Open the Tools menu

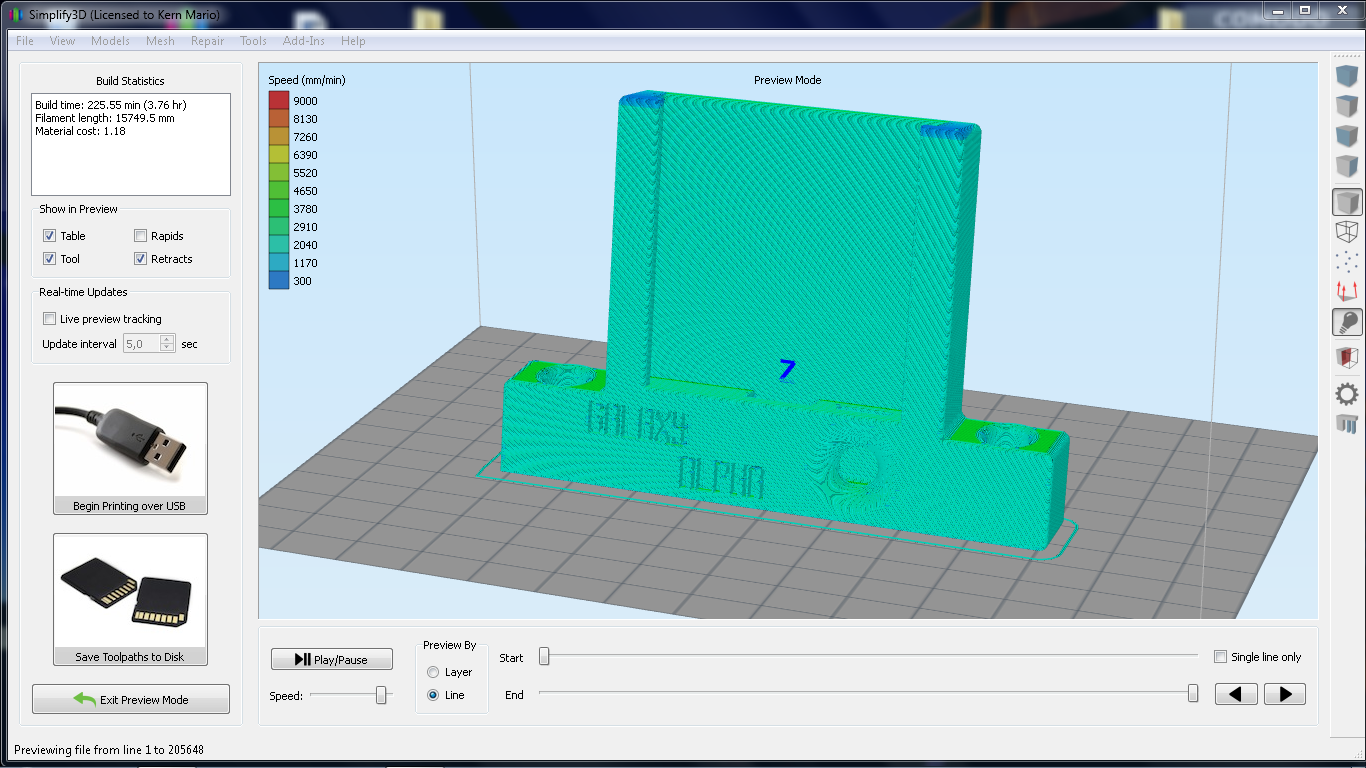pyautogui.click(x=253, y=41)
